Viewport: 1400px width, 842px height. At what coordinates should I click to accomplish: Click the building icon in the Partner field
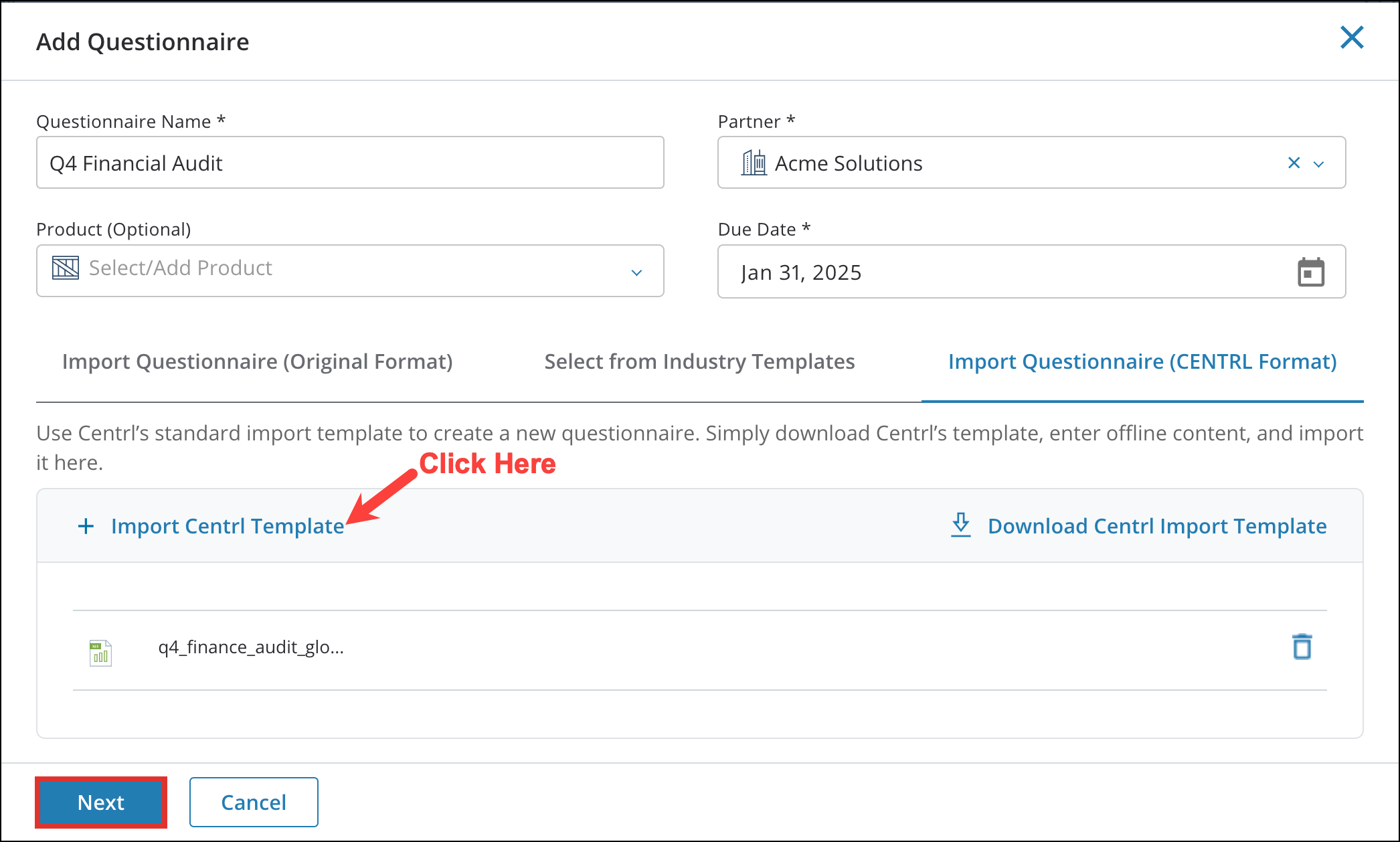click(754, 163)
